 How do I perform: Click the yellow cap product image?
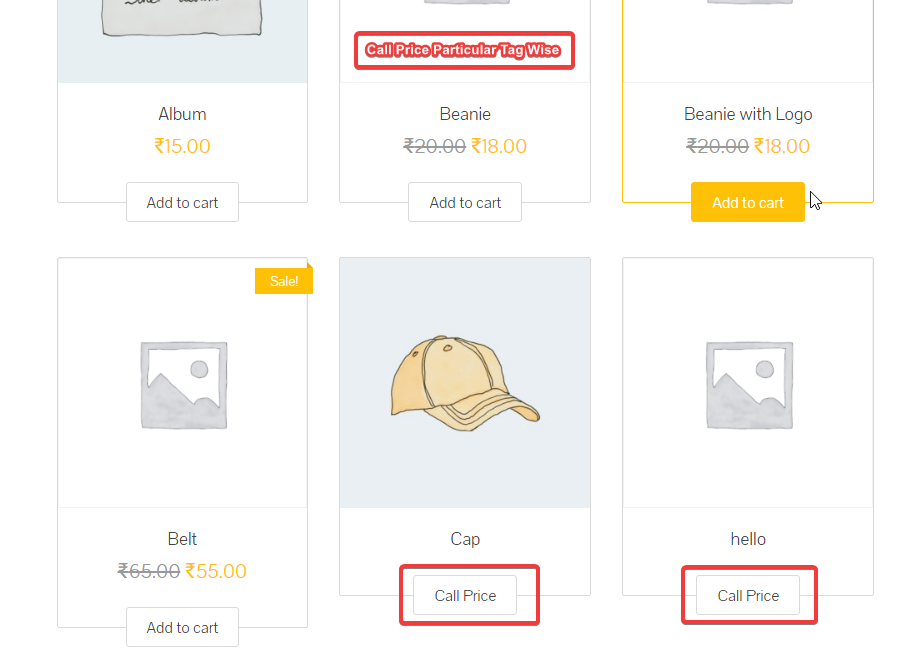coord(464,382)
